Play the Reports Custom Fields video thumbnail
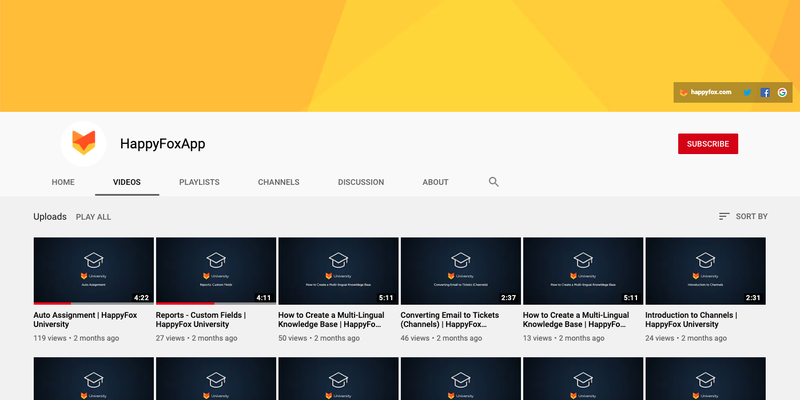 216,271
